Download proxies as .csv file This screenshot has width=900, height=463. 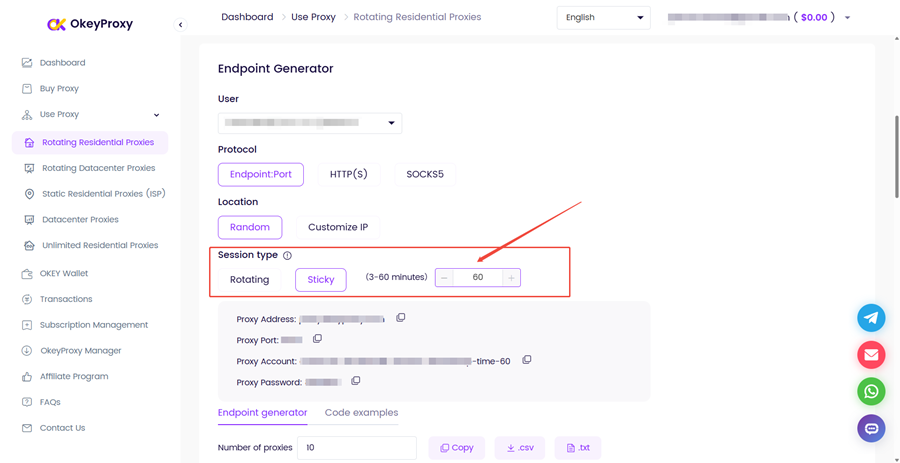coord(519,448)
